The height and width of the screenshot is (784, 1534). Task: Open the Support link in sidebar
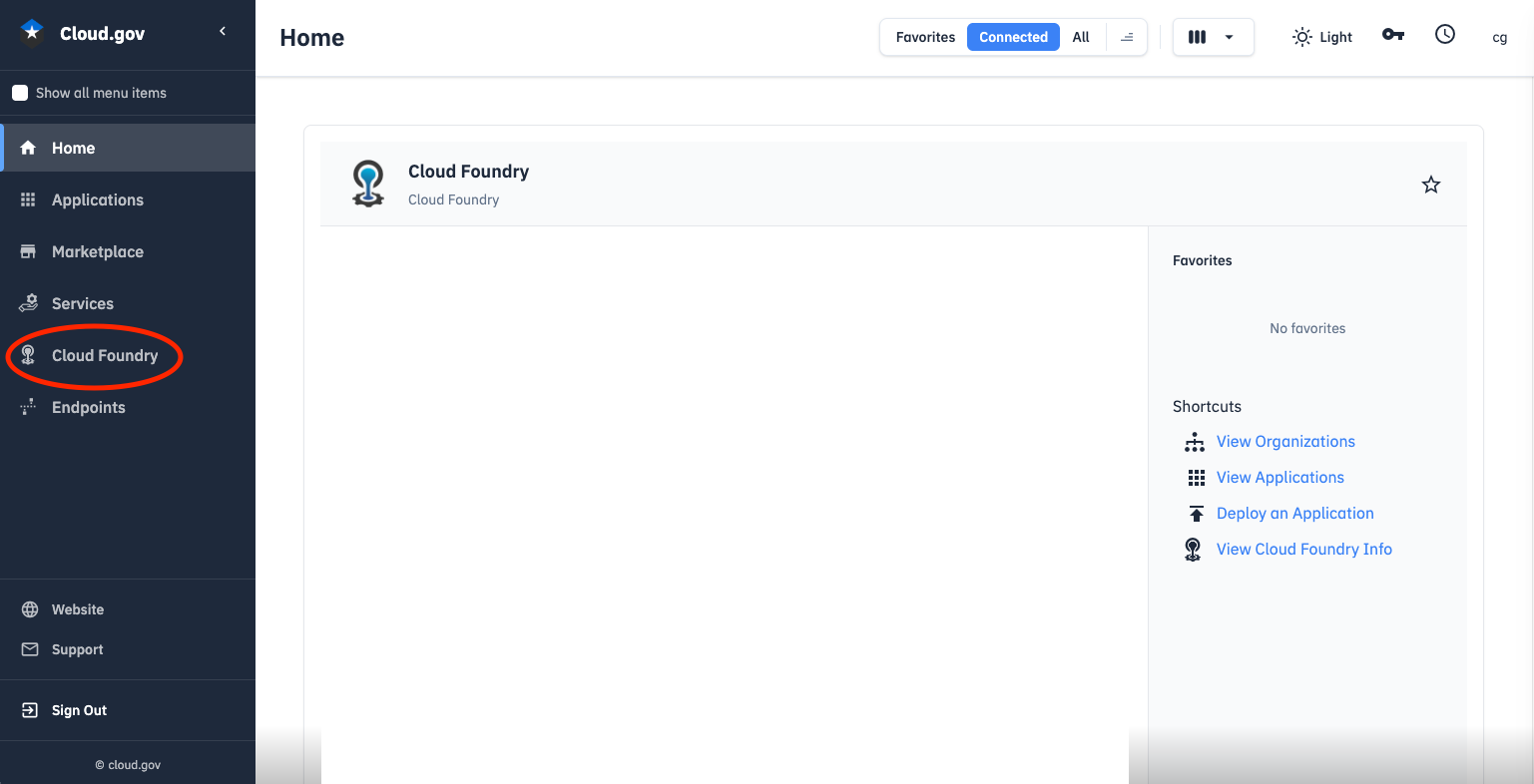point(78,649)
